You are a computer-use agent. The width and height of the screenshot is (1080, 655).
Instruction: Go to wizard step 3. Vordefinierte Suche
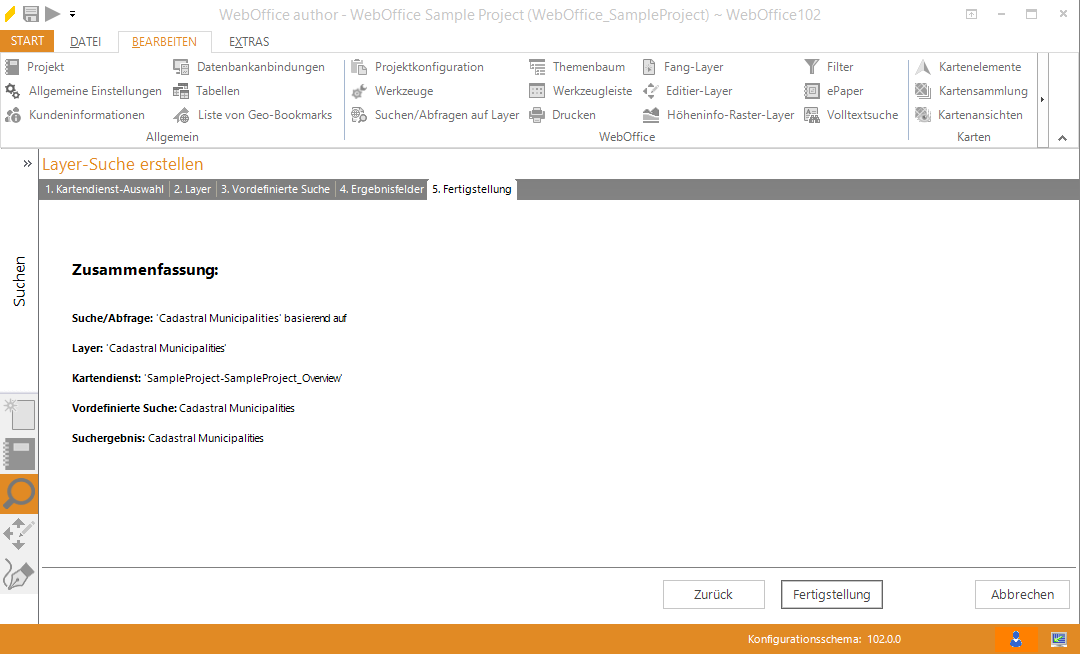click(275, 189)
